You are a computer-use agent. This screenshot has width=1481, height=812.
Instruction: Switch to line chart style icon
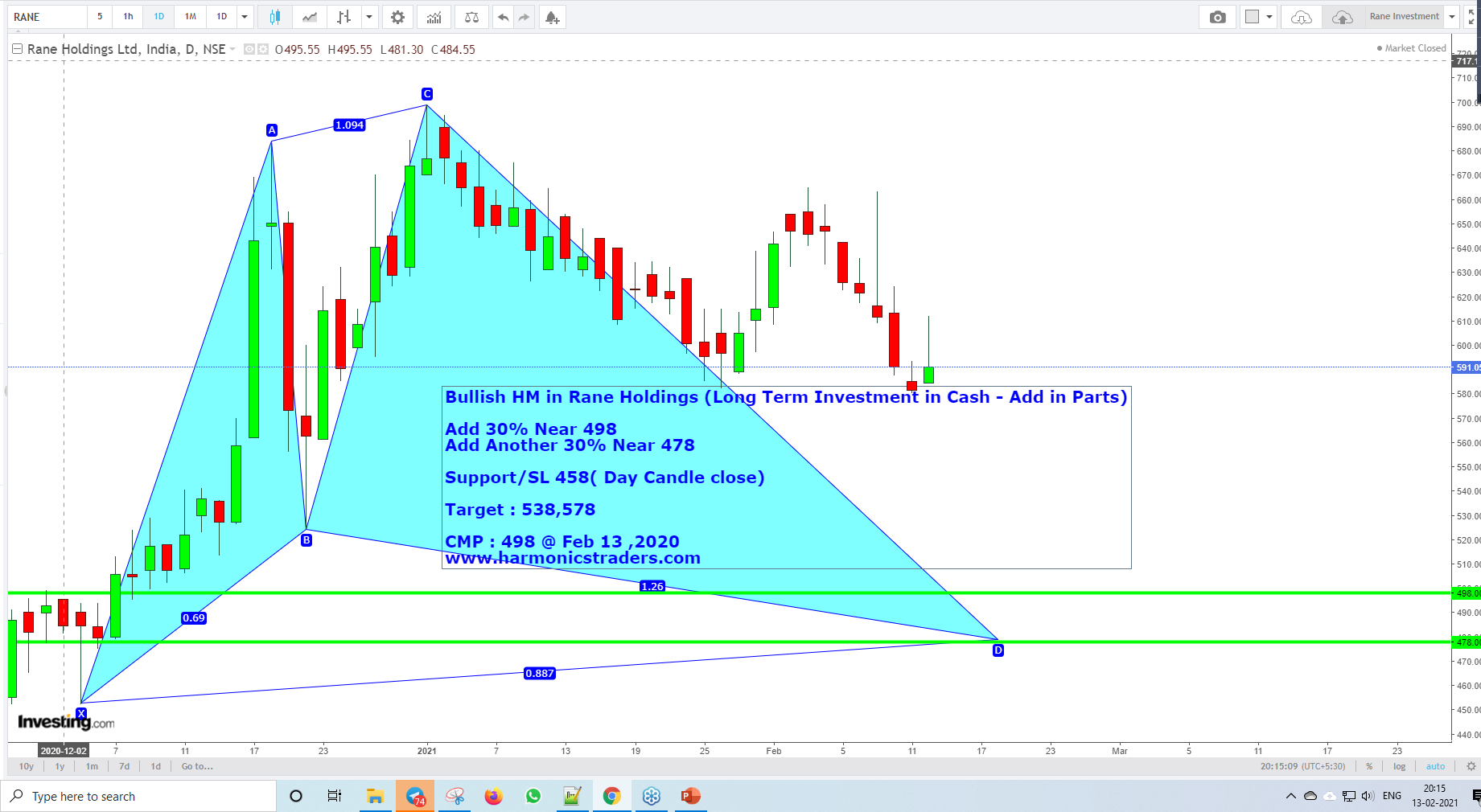310,17
